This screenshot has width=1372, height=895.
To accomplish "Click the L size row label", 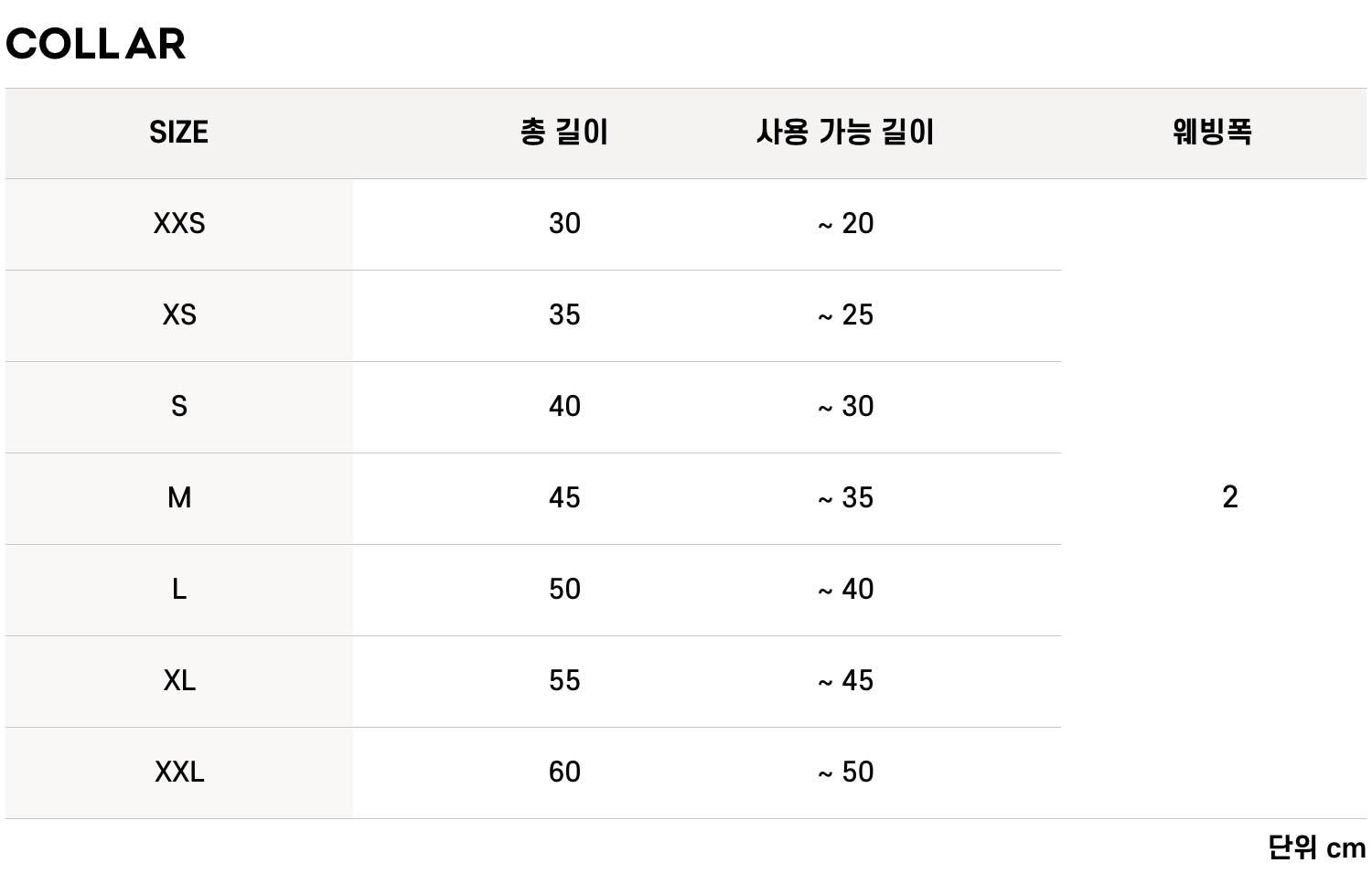I will [x=179, y=590].
